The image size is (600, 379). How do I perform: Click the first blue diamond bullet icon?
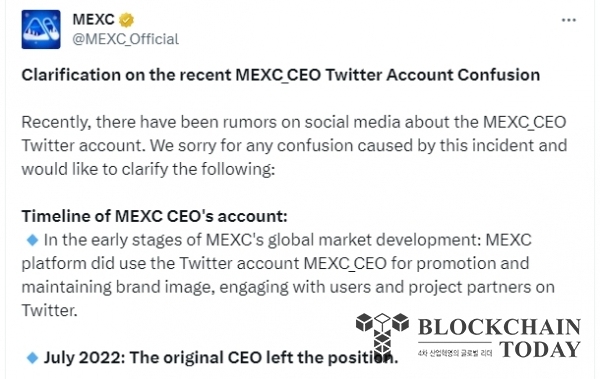(33, 240)
